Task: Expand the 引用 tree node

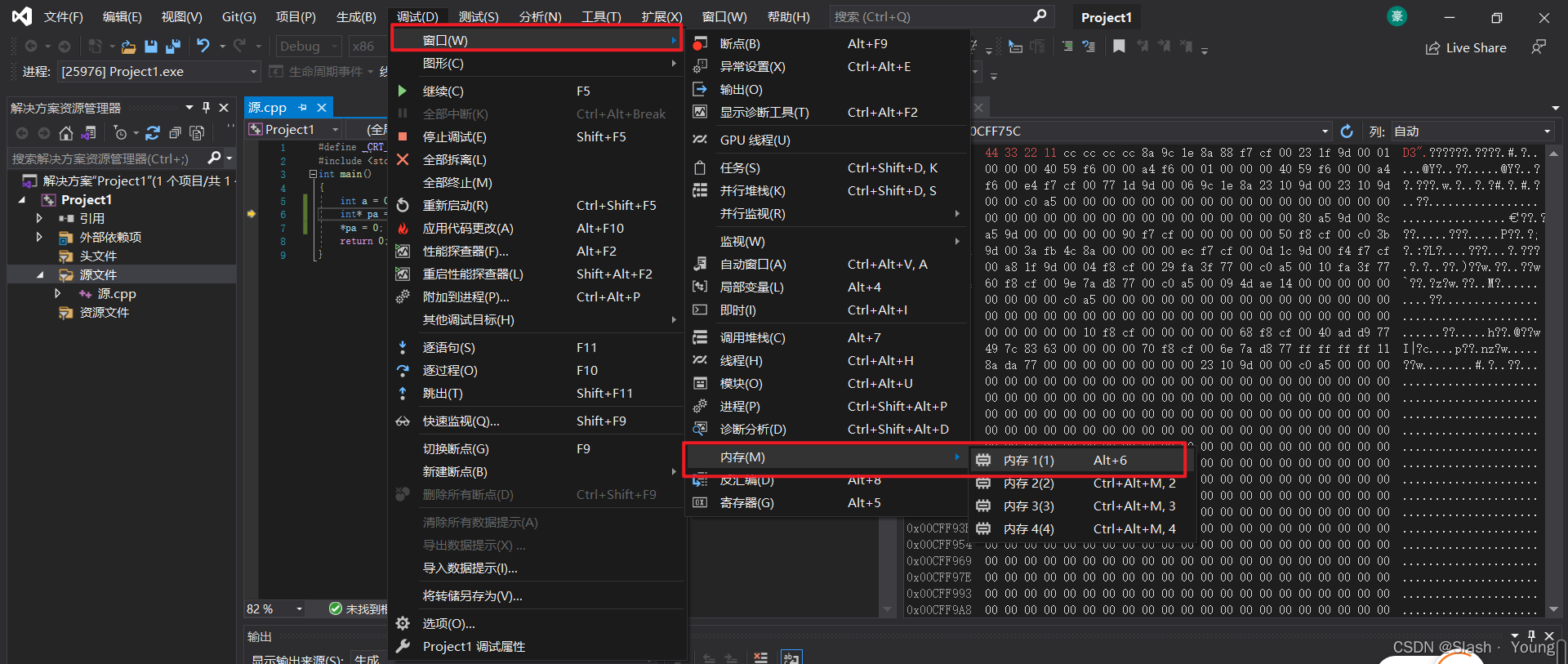Action: (39, 218)
